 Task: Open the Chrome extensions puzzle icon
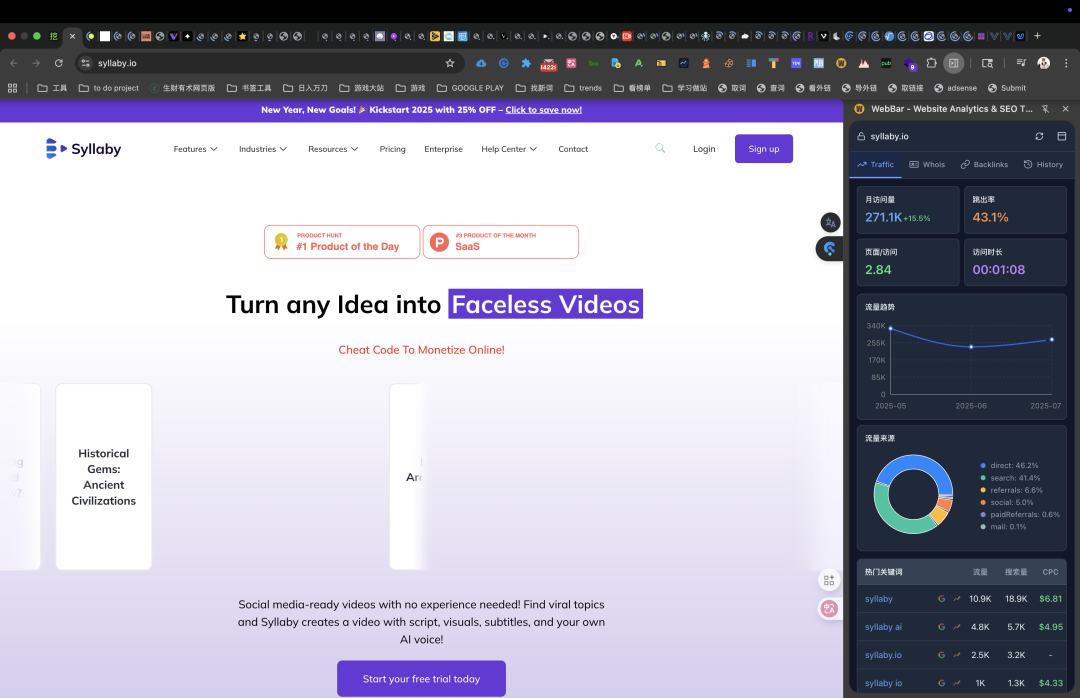coord(931,63)
